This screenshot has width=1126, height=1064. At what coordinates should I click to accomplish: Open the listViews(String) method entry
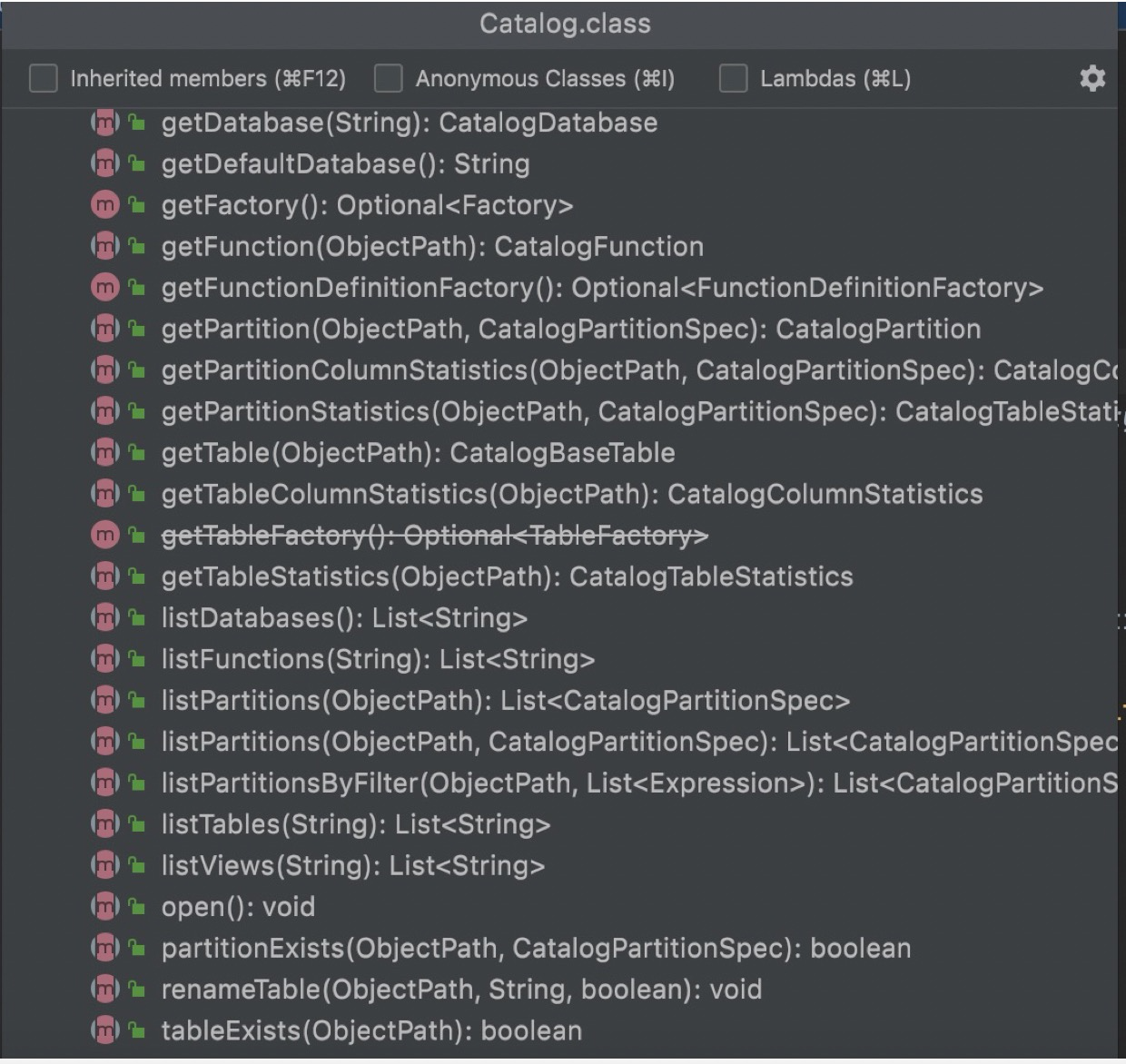point(352,865)
